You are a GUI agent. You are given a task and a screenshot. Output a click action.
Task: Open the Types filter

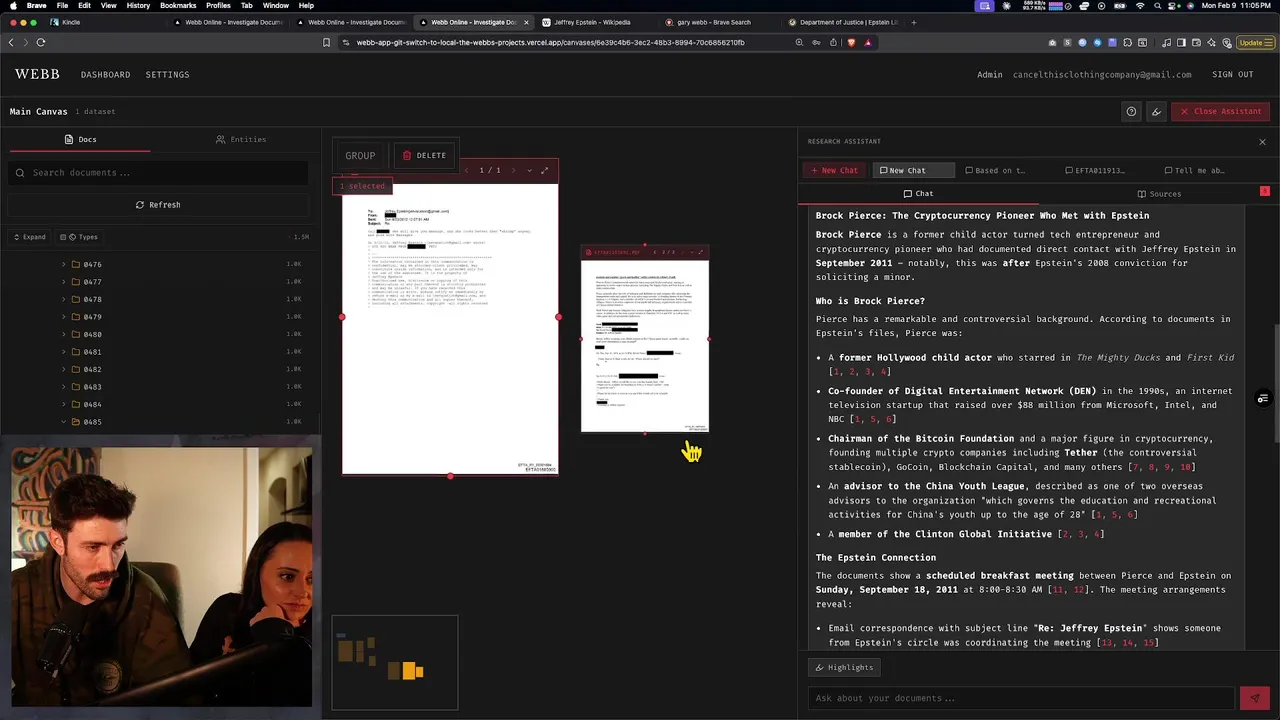(79, 237)
